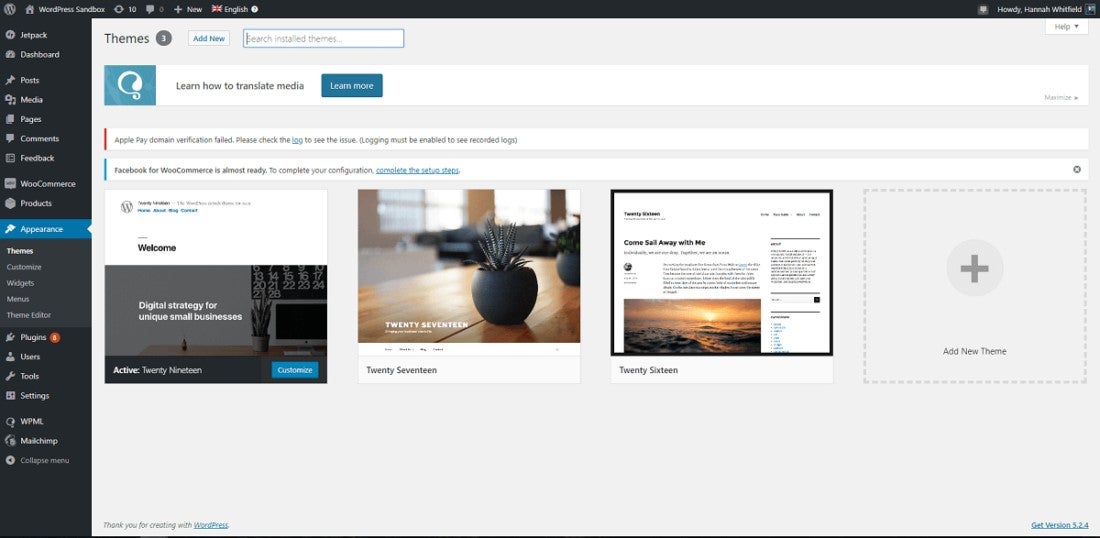Viewport: 1100px width, 538px height.
Task: Open the updates icon showing 10
Action: coord(119,9)
